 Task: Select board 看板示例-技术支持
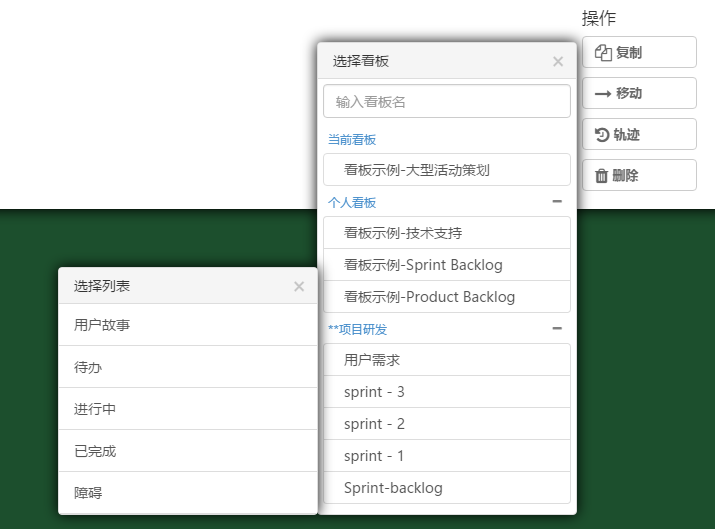click(446, 233)
